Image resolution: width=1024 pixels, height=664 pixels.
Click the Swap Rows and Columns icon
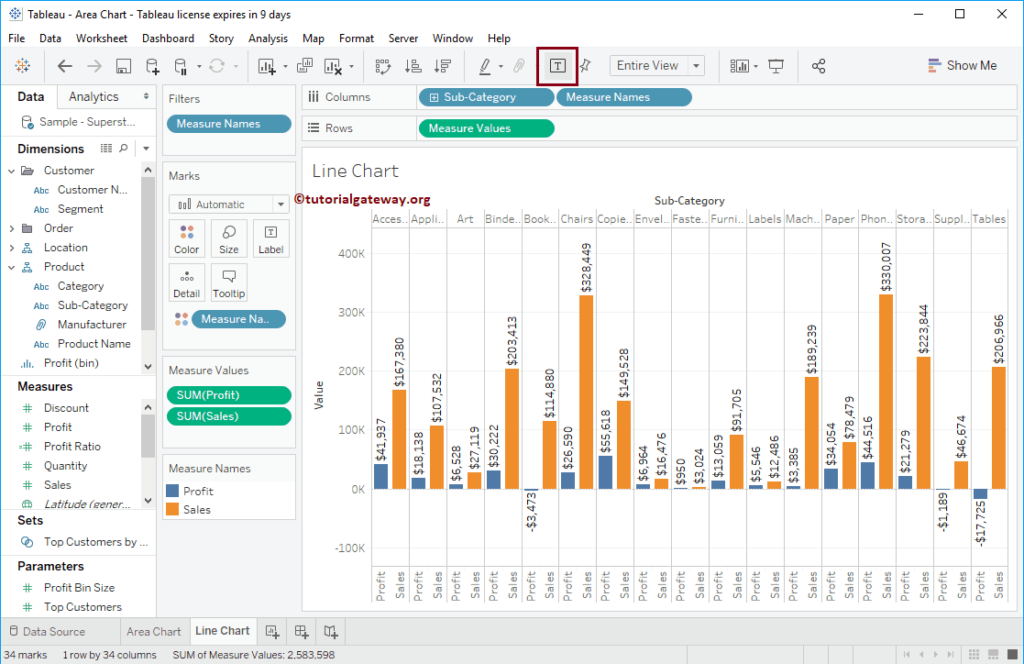383,66
